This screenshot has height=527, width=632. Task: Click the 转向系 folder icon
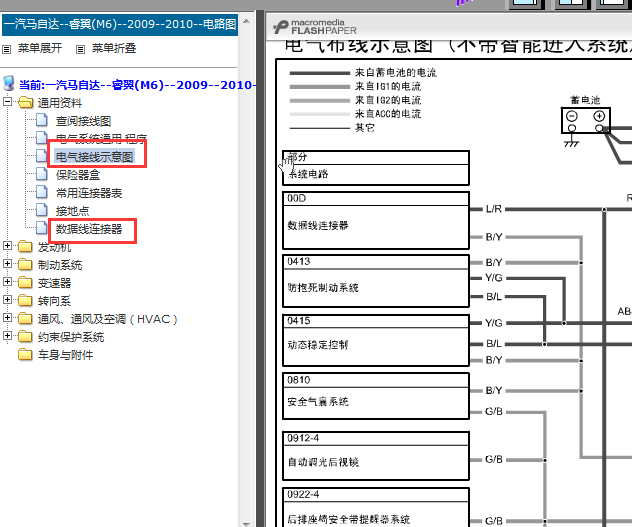pos(25,300)
